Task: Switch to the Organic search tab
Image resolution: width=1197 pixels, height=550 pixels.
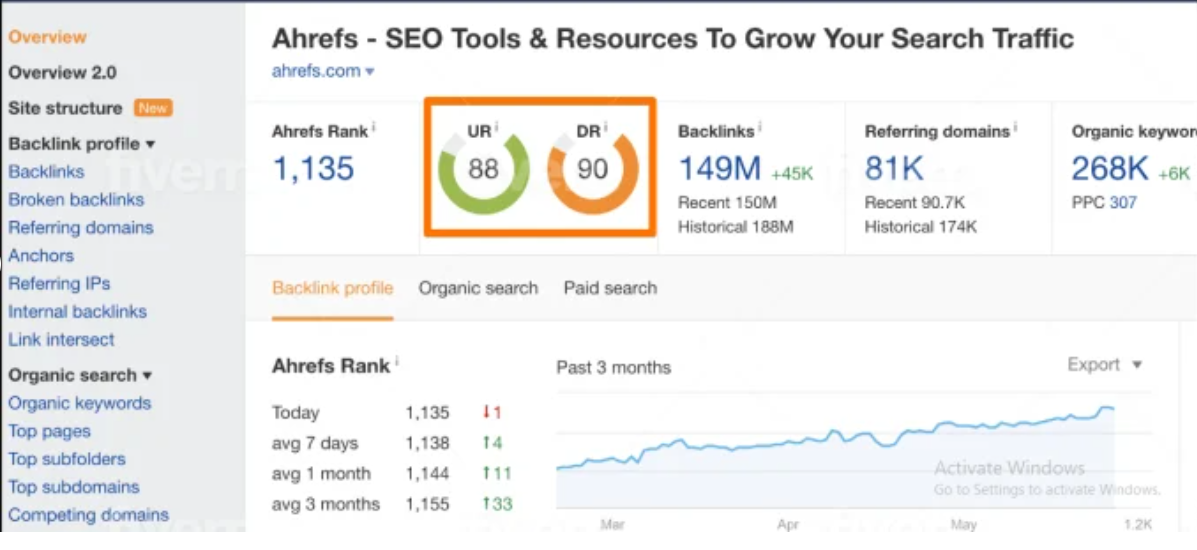Action: [x=478, y=288]
